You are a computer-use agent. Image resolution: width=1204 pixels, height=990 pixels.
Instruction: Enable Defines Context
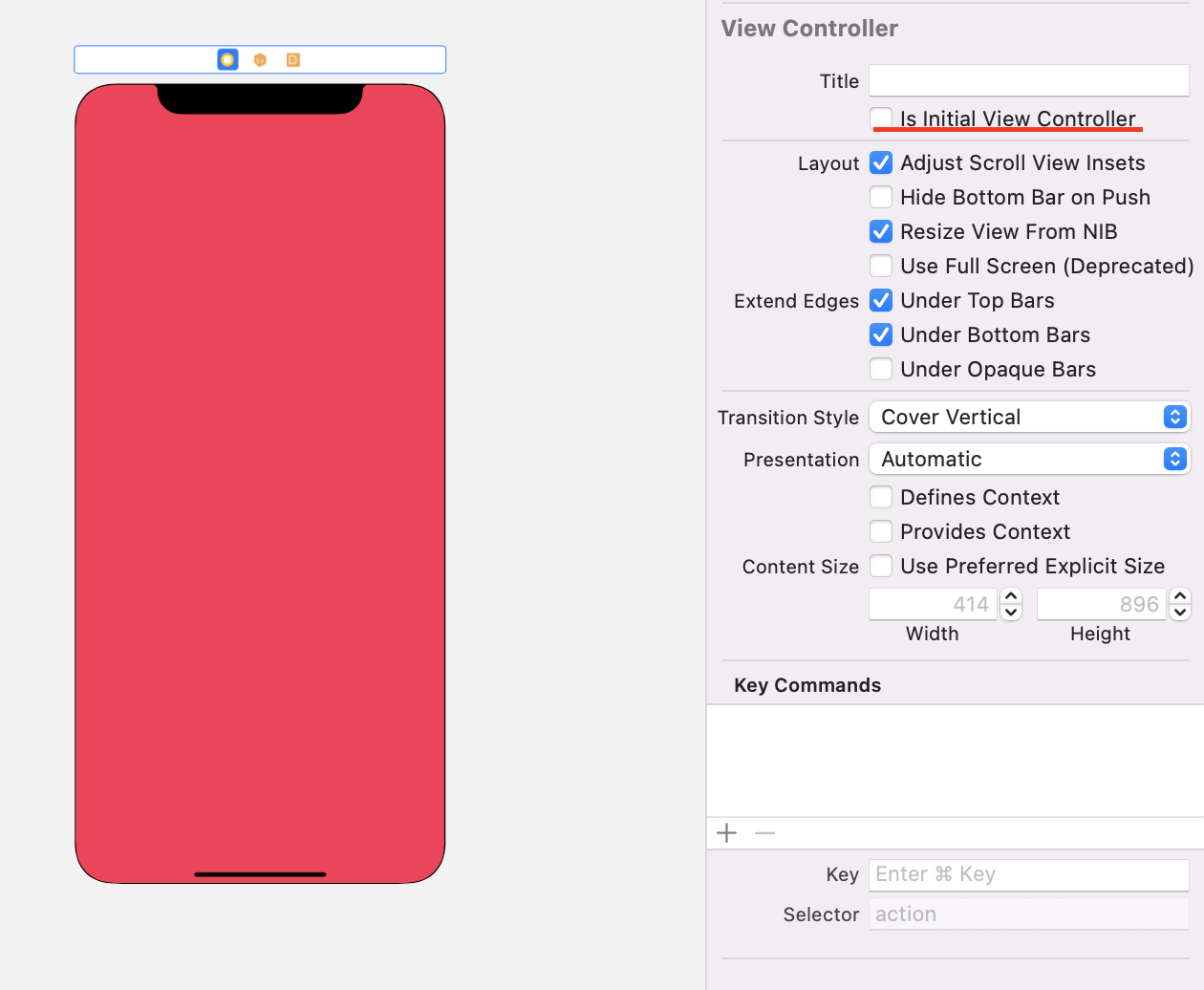pyautogui.click(x=881, y=497)
